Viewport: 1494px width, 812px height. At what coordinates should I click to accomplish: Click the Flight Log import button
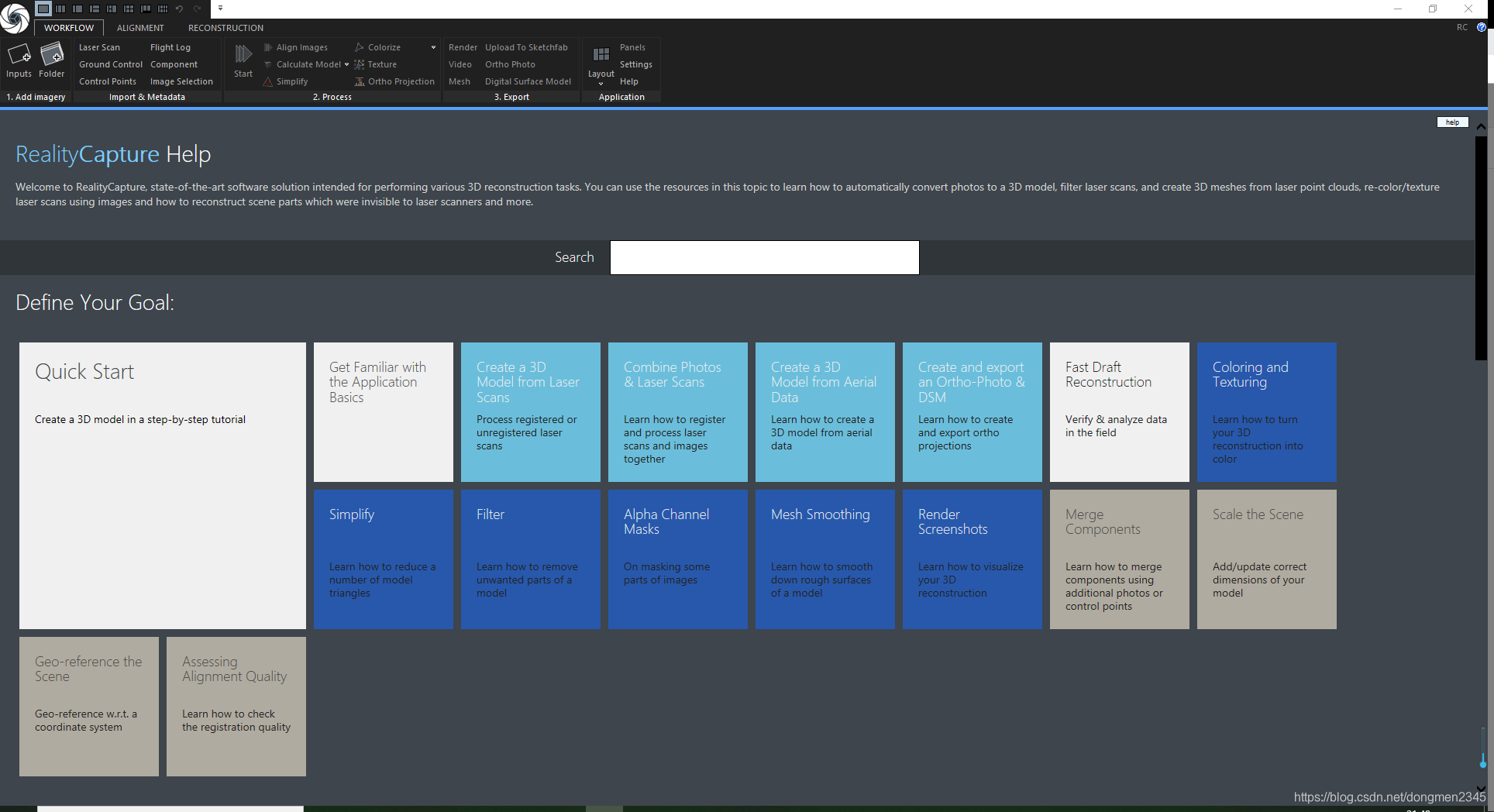[x=170, y=48]
